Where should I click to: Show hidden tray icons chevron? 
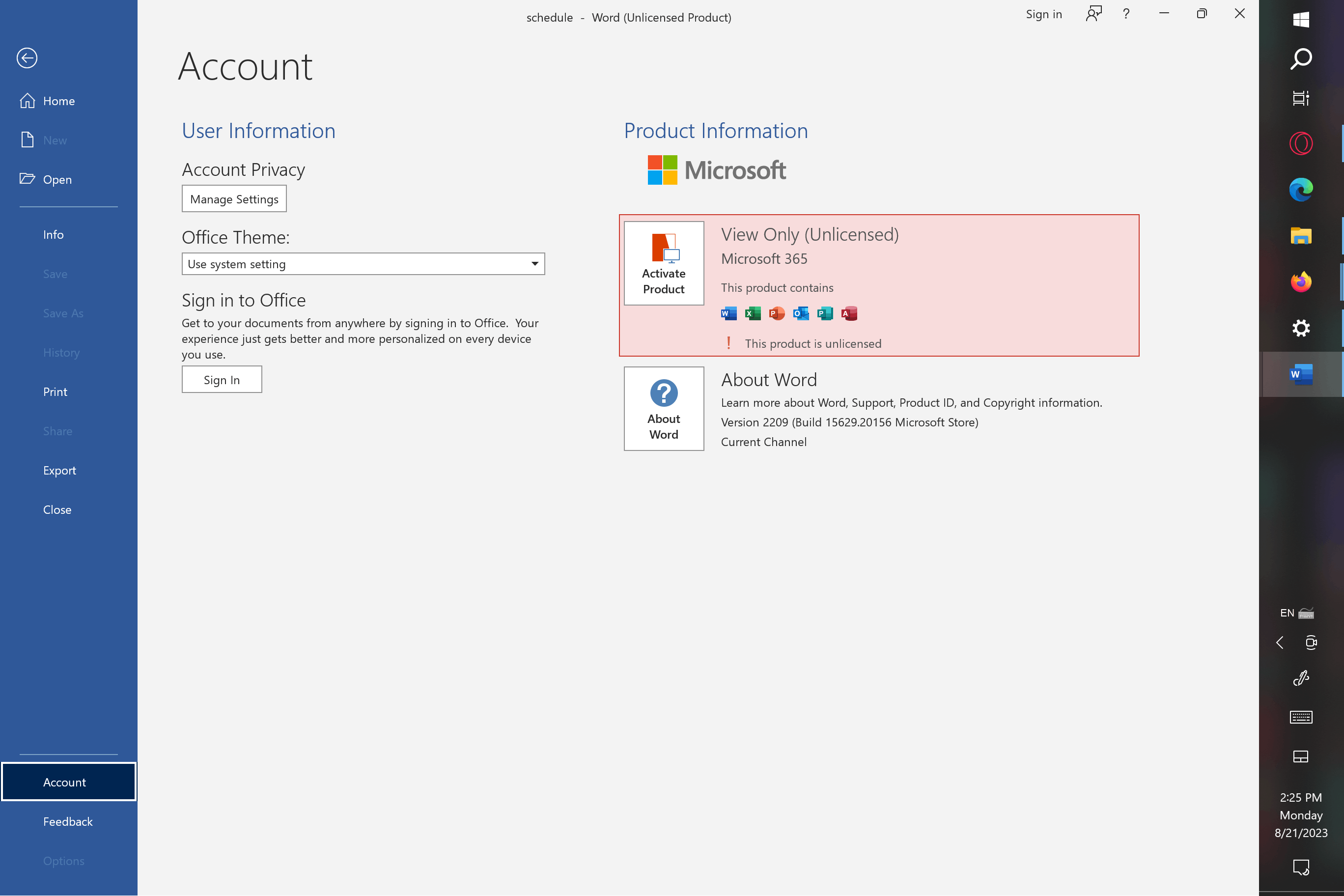coord(1280,643)
